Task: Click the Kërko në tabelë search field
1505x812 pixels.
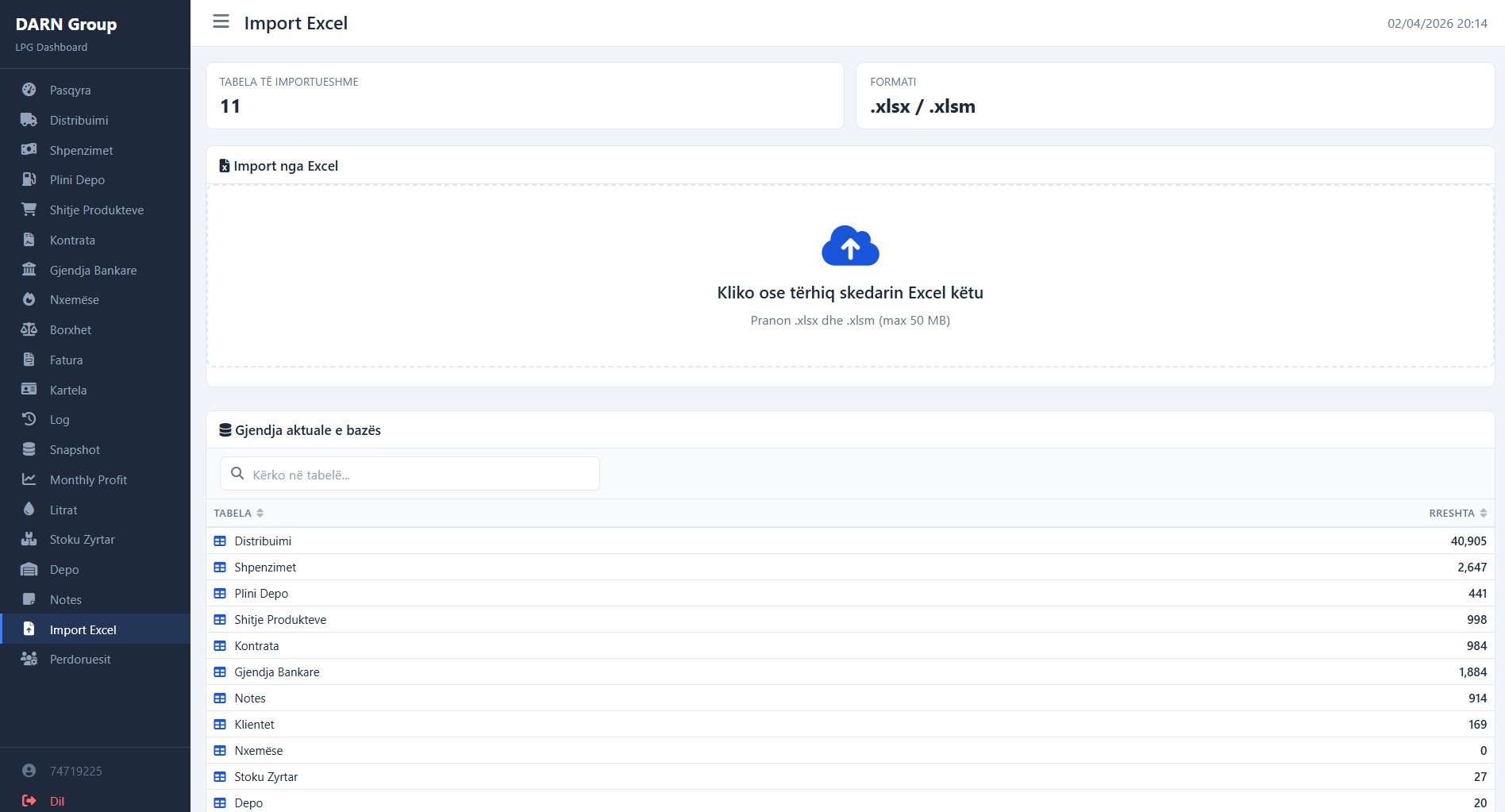Action: pyautogui.click(x=421, y=475)
